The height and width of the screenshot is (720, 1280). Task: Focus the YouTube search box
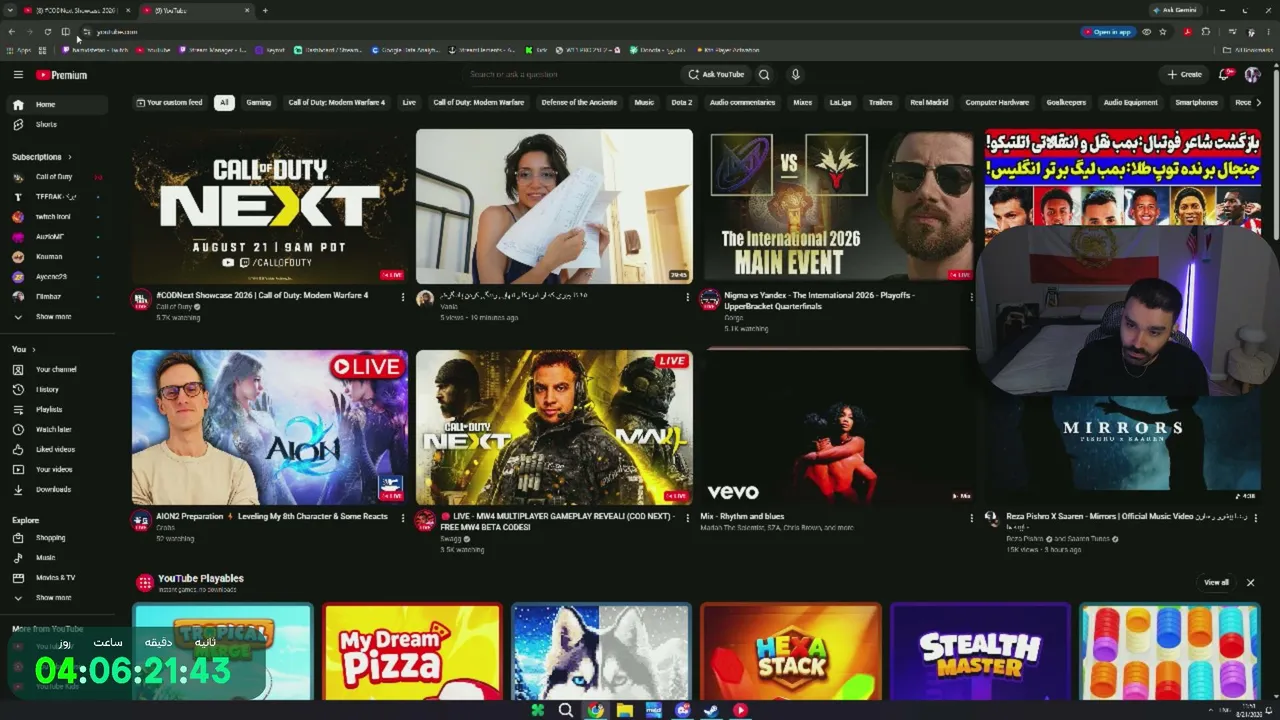pos(570,74)
